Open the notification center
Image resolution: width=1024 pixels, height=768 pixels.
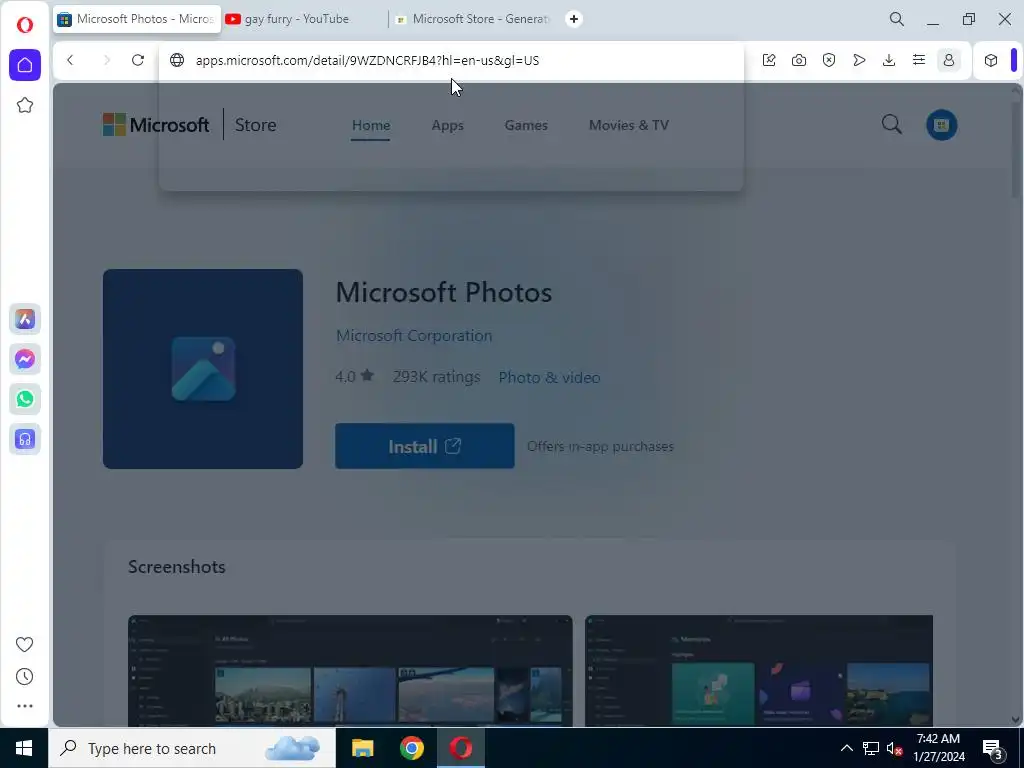(x=993, y=748)
